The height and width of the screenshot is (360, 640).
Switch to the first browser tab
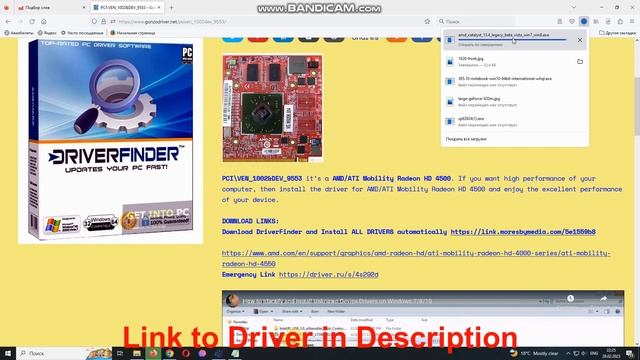tap(51, 7)
